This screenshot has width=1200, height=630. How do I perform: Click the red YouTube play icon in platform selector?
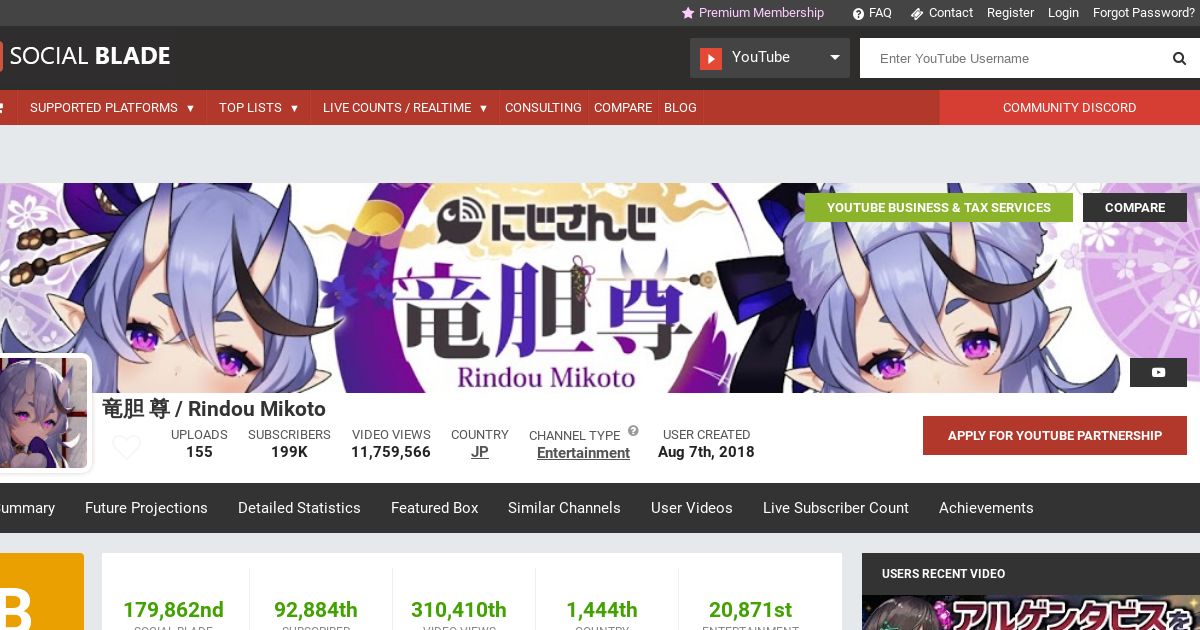pos(711,59)
